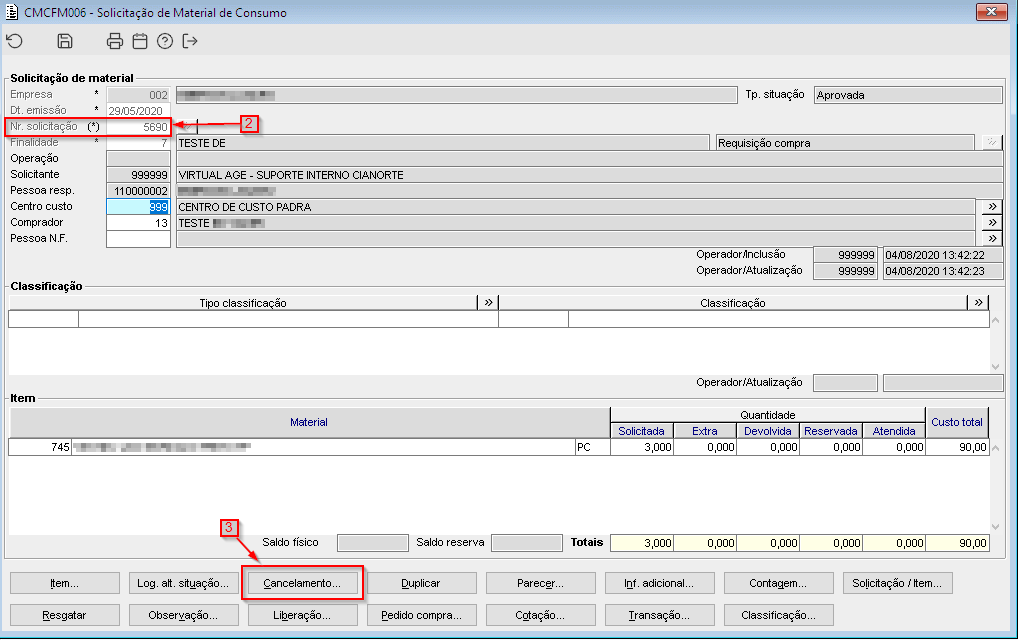Viewport: 1018px width, 640px height.
Task: Click the Totais Solicitada value 3,000
Action: [642, 543]
